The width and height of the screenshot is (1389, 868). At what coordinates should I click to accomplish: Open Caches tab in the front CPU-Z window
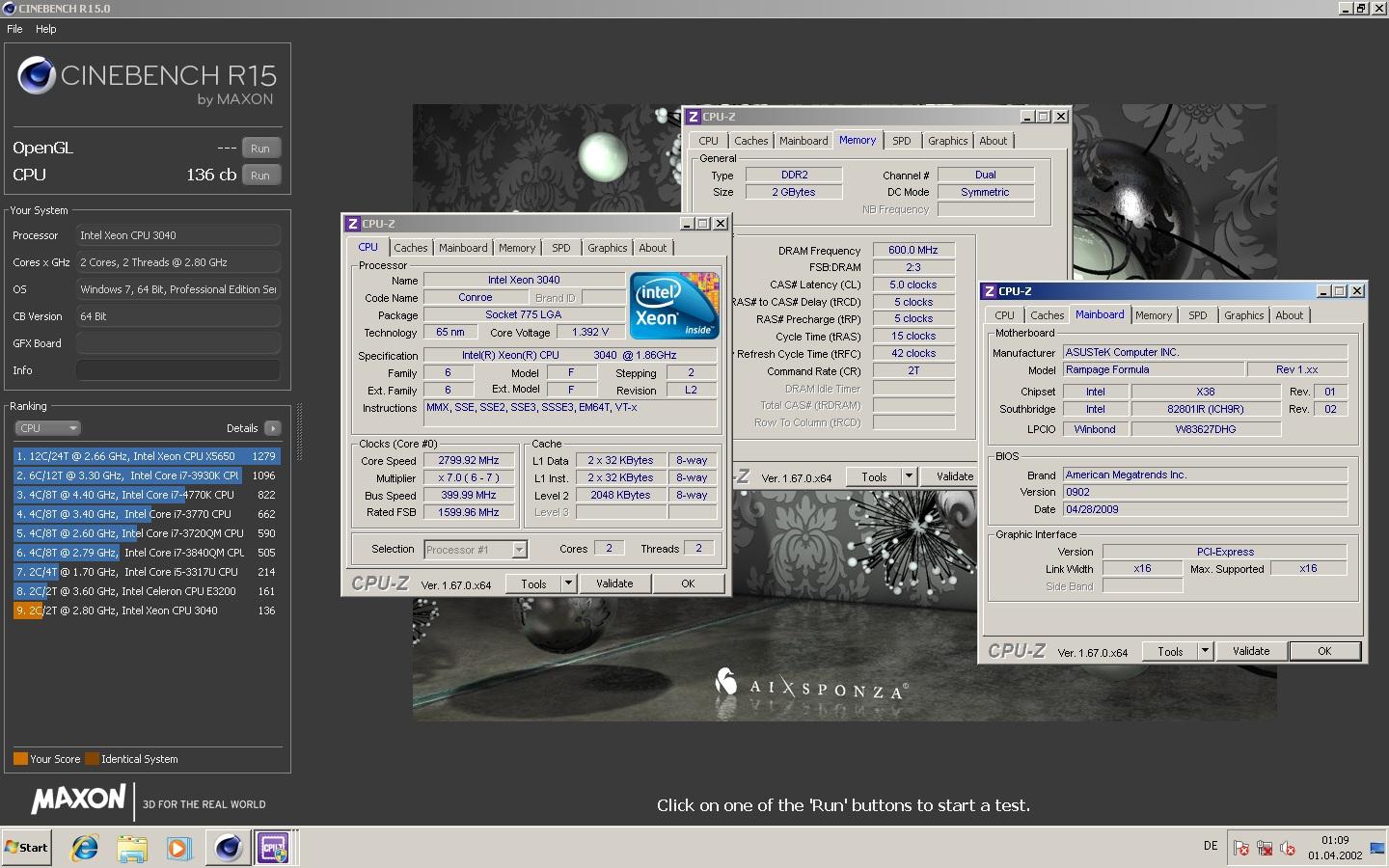tap(411, 248)
